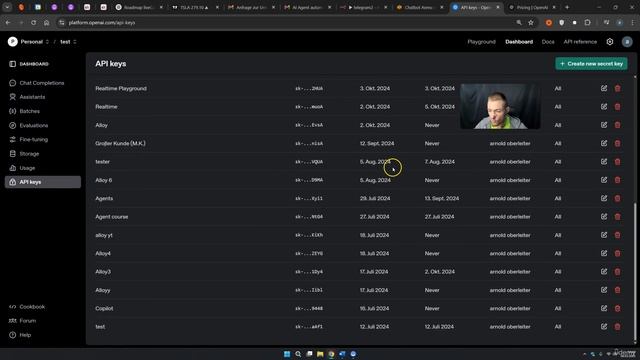The width and height of the screenshot is (640, 360).
Task: Select API keys in sidebar
Action: [42, 182]
